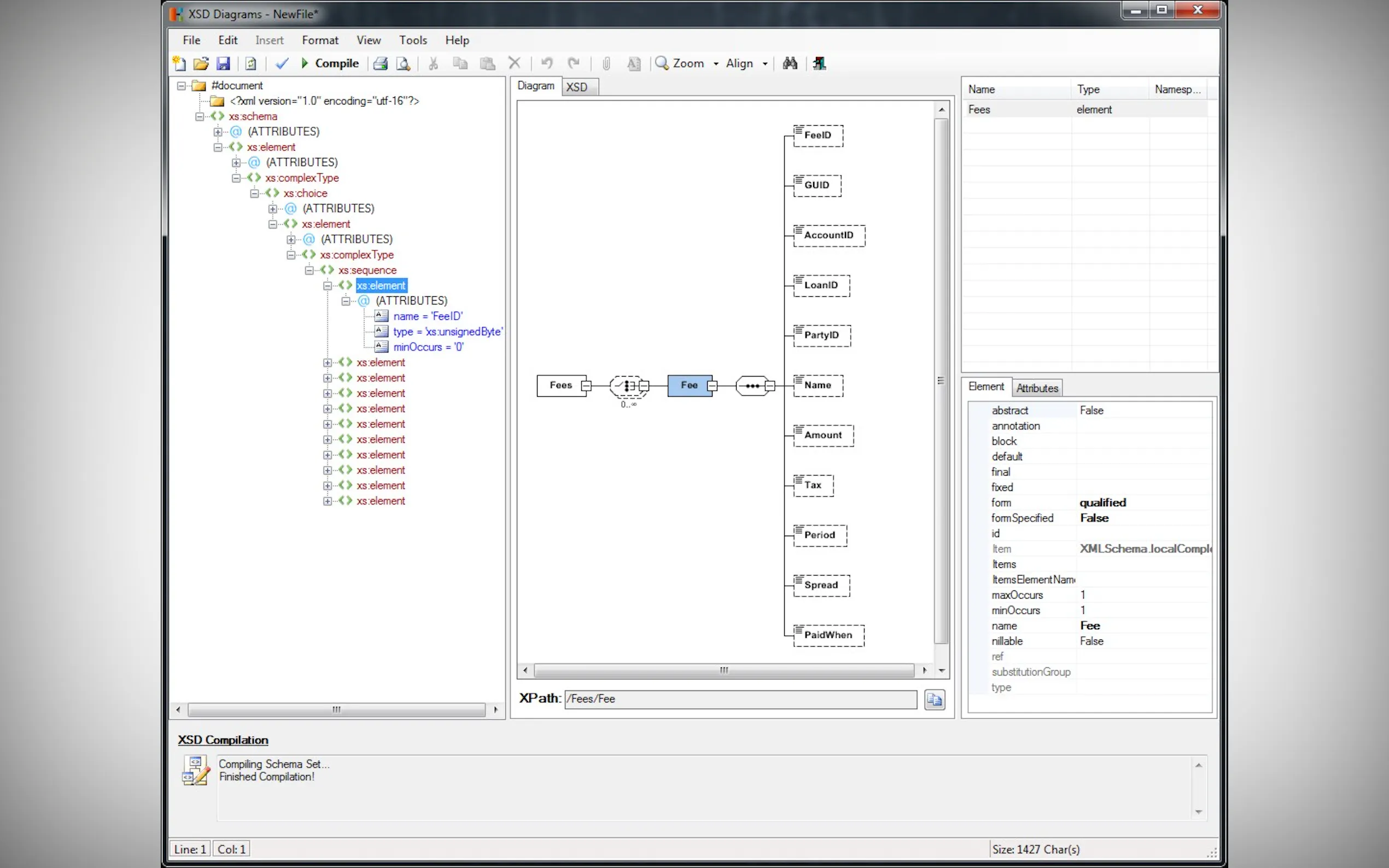Switch to the XSD tab
Image resolution: width=1389 pixels, height=868 pixels.
(x=577, y=87)
